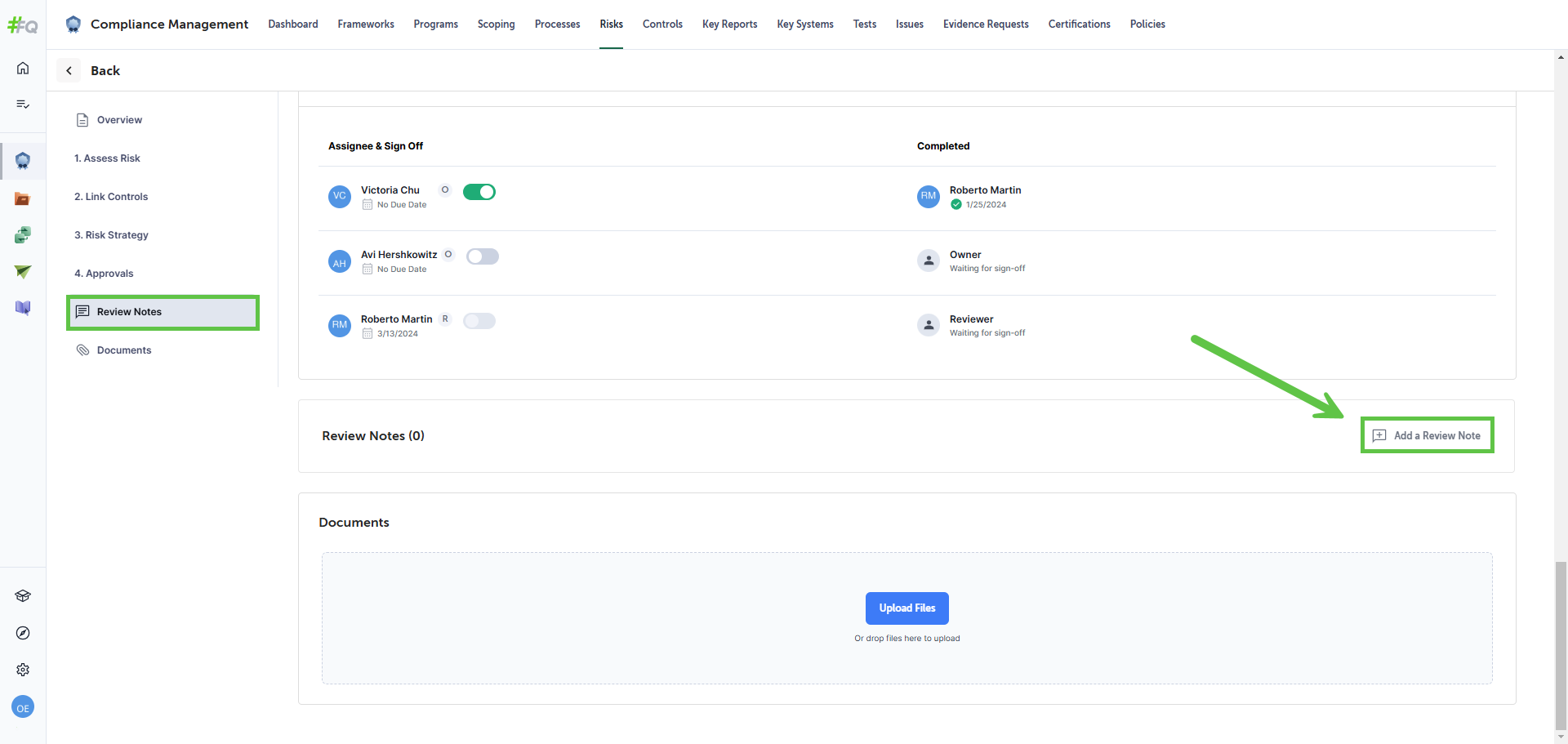Open the Evidence Requests tab

(986, 25)
